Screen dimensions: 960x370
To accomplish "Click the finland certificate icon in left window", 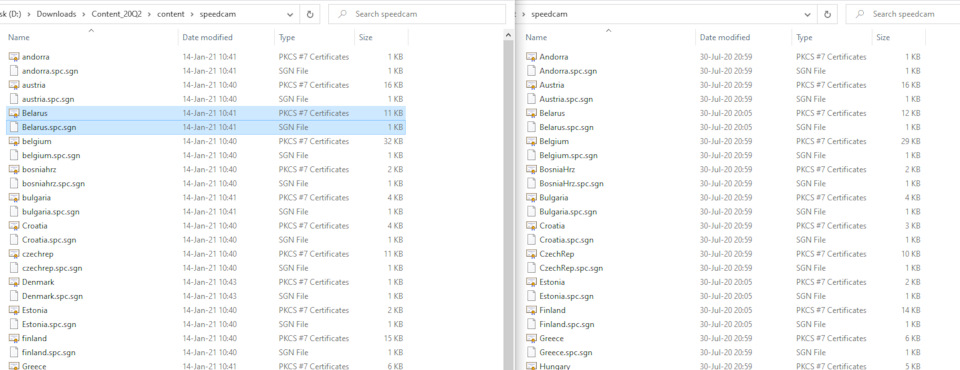I will (14, 339).
